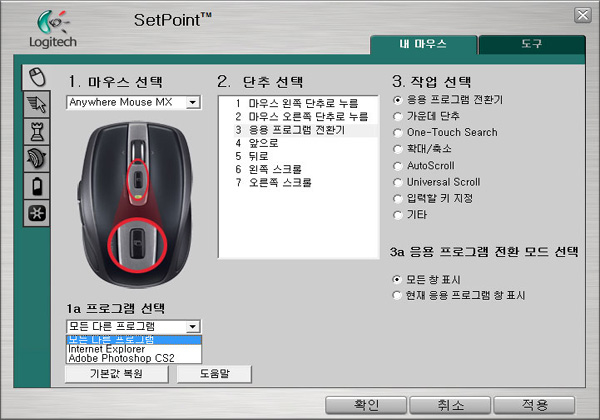Click the enlarged middle button on mouse image
The image size is (600, 420).
pyautogui.click(x=137, y=244)
